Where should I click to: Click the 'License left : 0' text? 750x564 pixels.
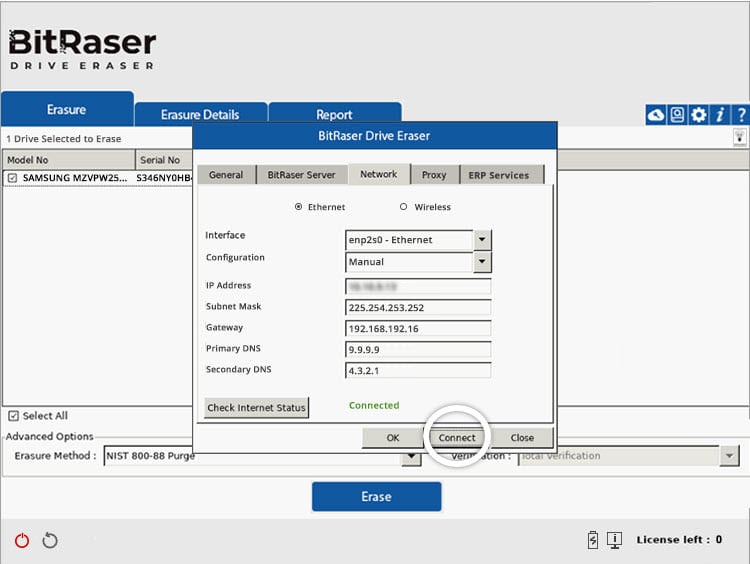[x=679, y=540]
